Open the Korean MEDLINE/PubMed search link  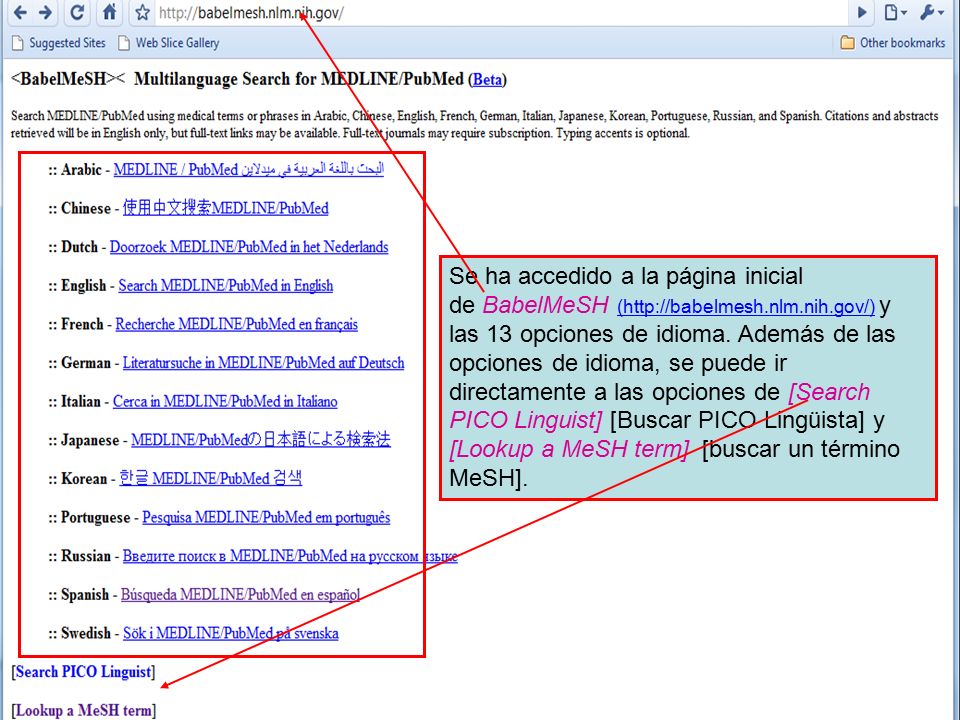(x=211, y=478)
